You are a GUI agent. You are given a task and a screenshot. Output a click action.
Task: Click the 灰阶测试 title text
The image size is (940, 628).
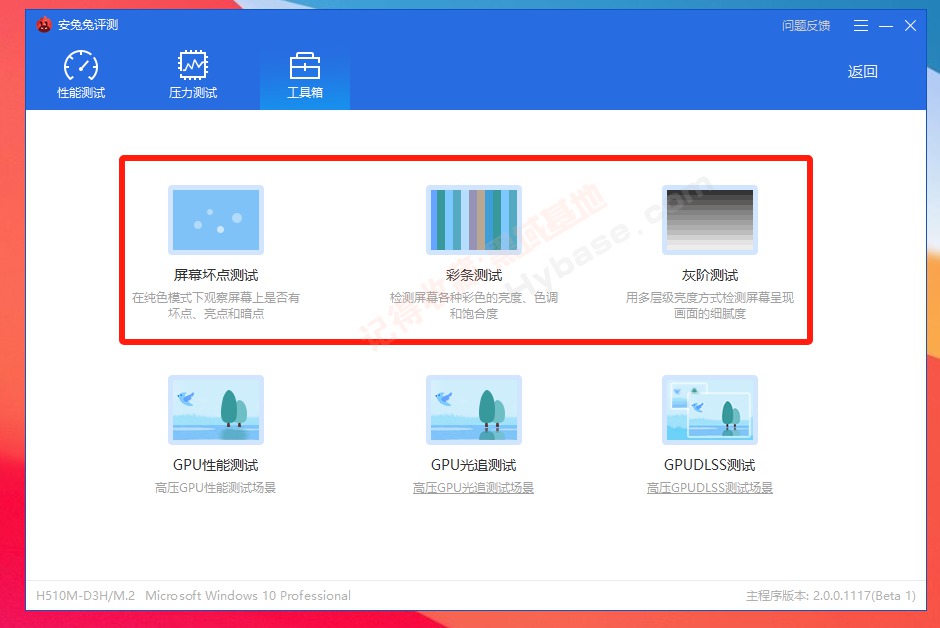(710, 275)
